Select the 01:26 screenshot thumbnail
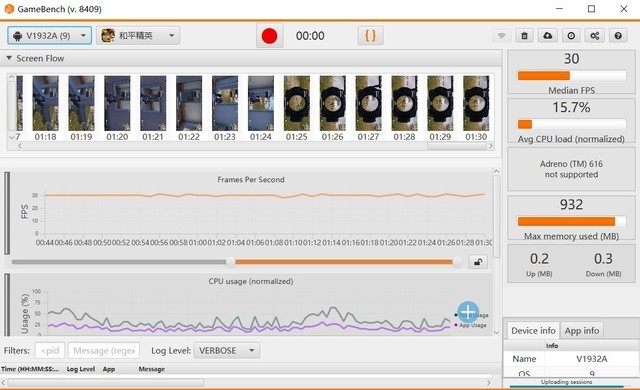Image resolution: width=640 pixels, height=390 pixels. (333, 103)
